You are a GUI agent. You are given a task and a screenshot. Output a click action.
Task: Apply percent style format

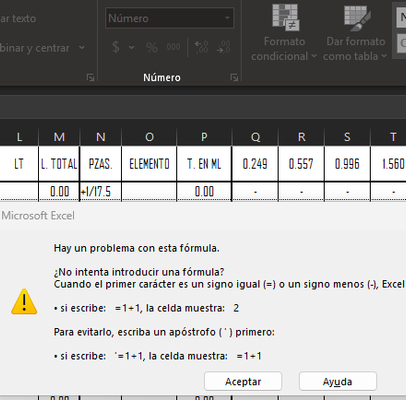click(152, 47)
